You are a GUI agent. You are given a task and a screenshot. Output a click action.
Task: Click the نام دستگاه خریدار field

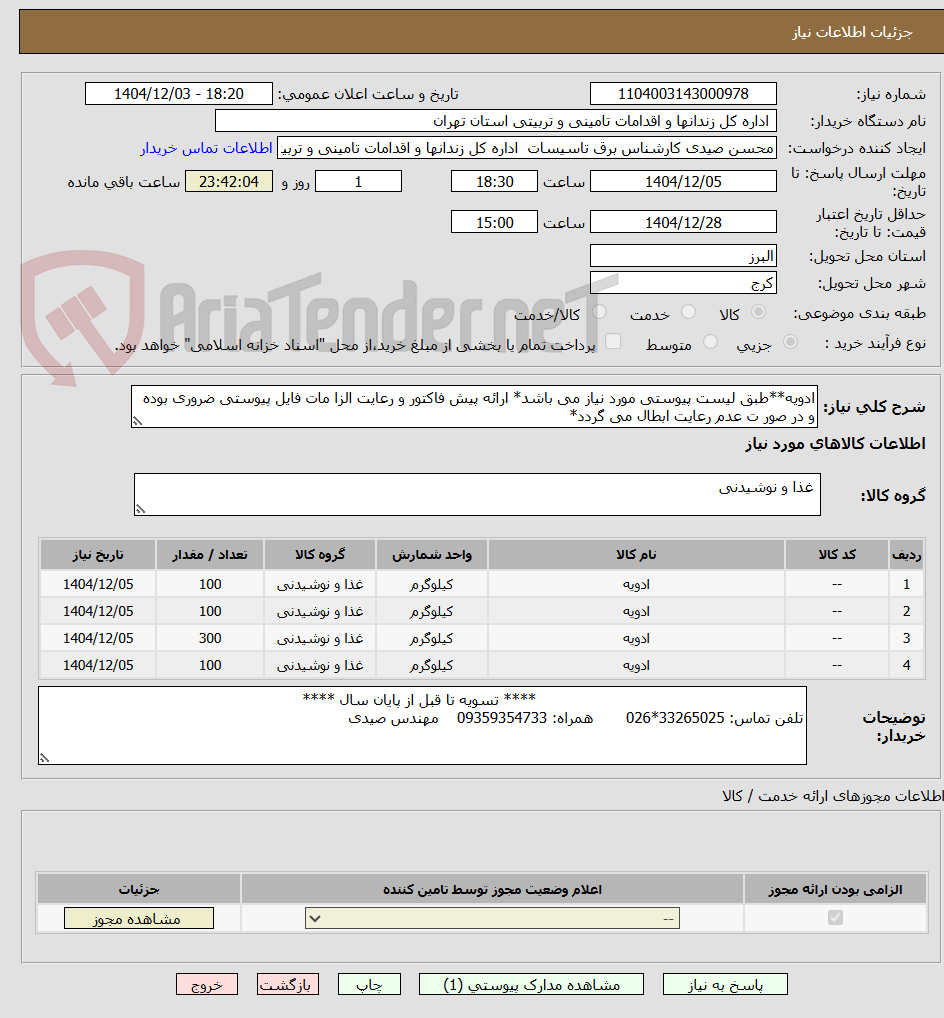(x=495, y=121)
